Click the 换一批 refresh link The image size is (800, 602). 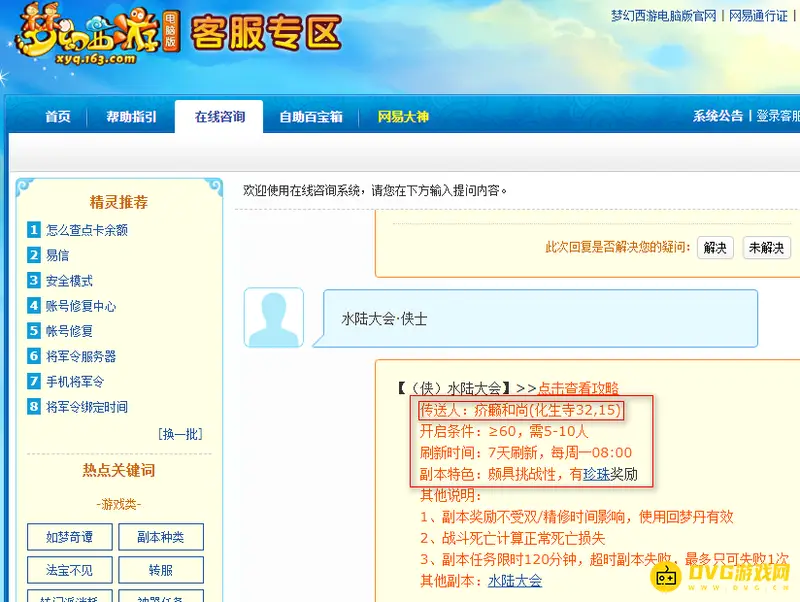[180, 434]
